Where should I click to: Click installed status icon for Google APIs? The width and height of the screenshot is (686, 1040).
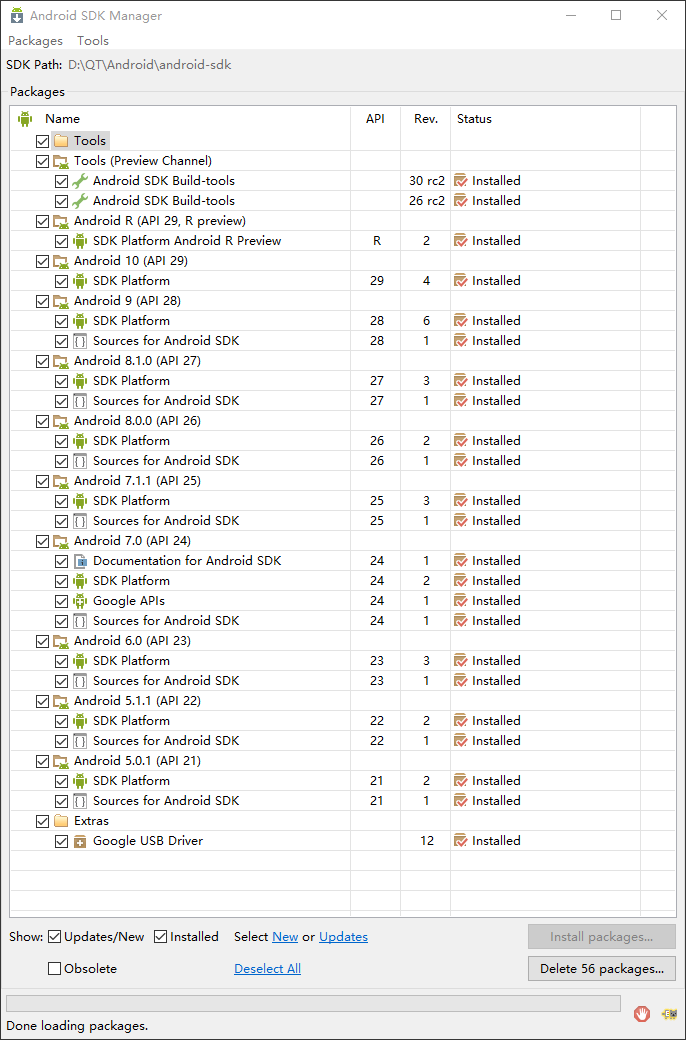[x=460, y=600]
